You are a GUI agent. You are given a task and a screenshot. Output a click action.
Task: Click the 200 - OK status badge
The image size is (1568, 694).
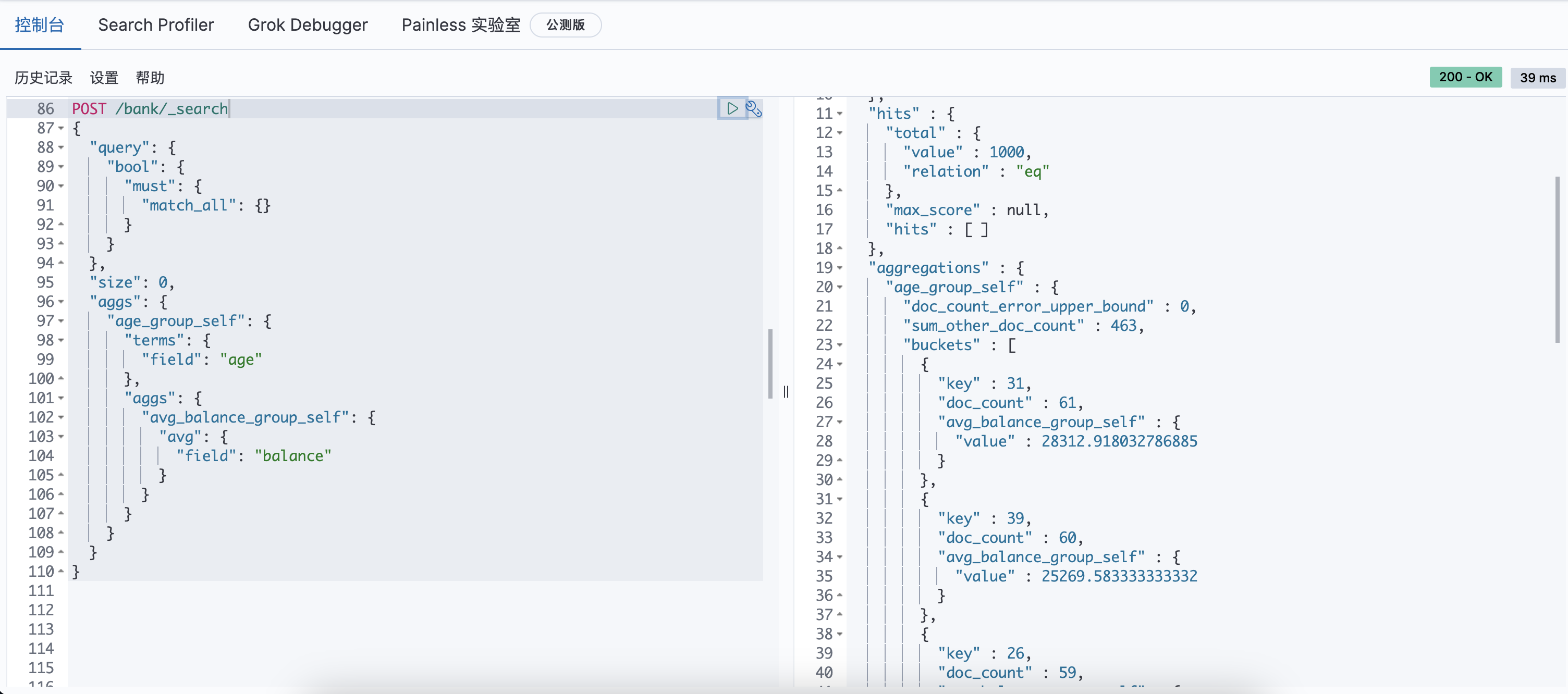[x=1465, y=77]
